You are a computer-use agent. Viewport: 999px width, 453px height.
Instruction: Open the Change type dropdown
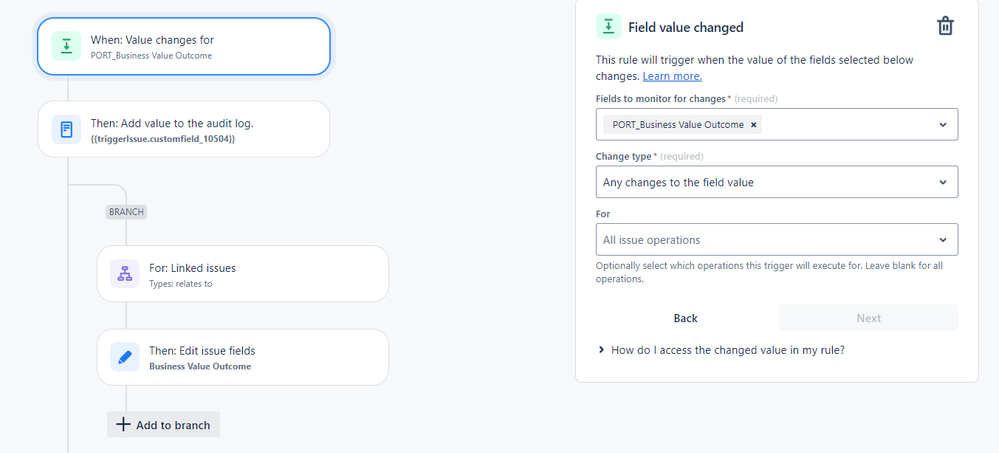[x=776, y=182]
